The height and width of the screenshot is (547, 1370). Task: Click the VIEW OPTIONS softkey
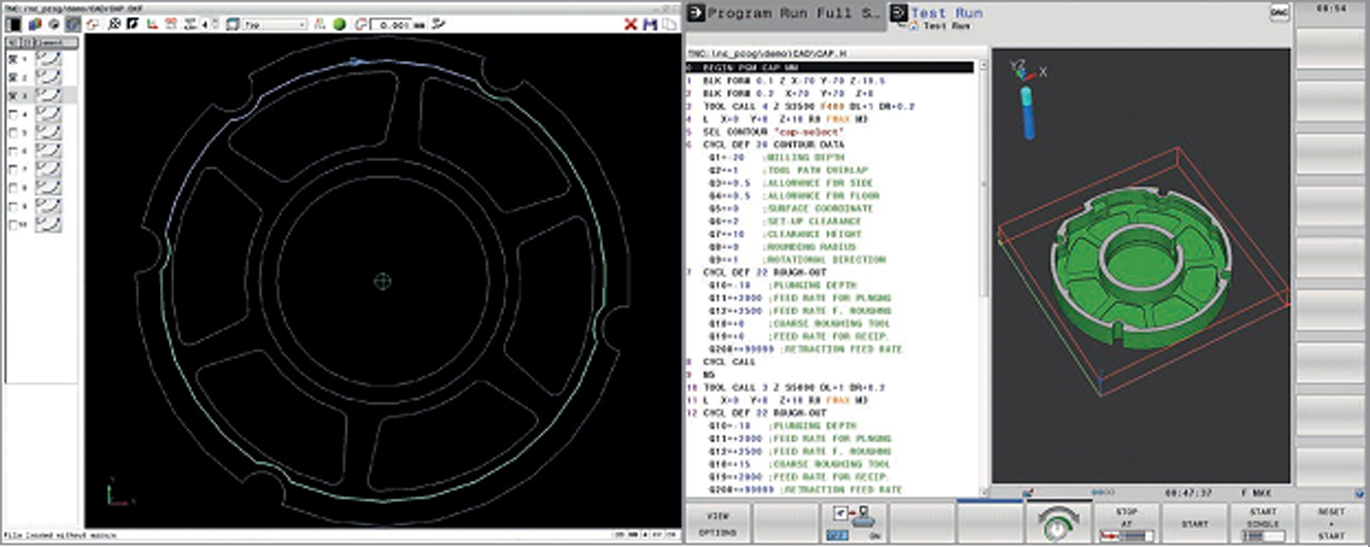(717, 521)
